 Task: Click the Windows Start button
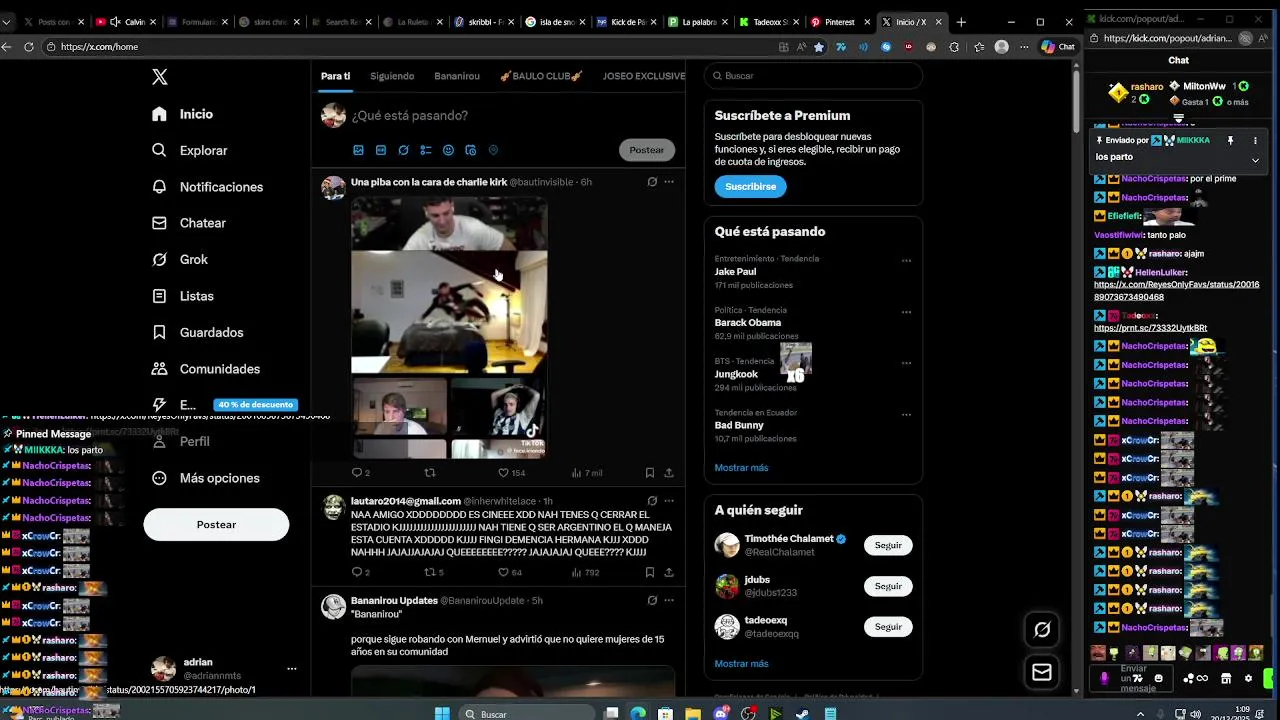[442, 714]
